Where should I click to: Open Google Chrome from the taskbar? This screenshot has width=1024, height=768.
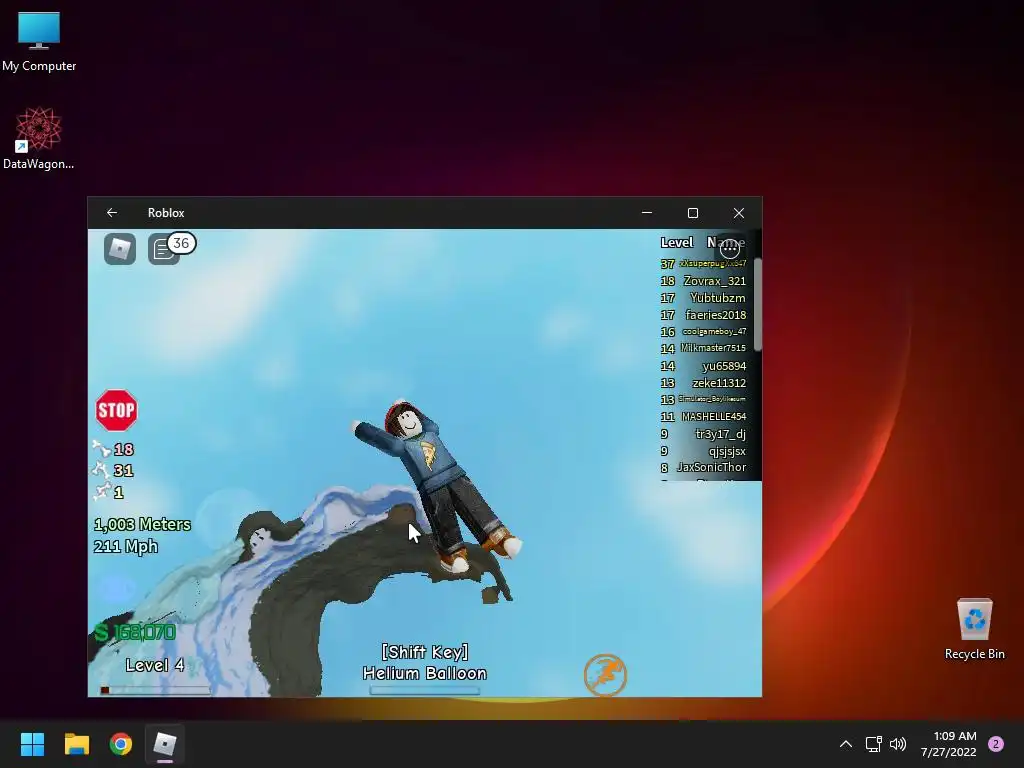point(121,744)
